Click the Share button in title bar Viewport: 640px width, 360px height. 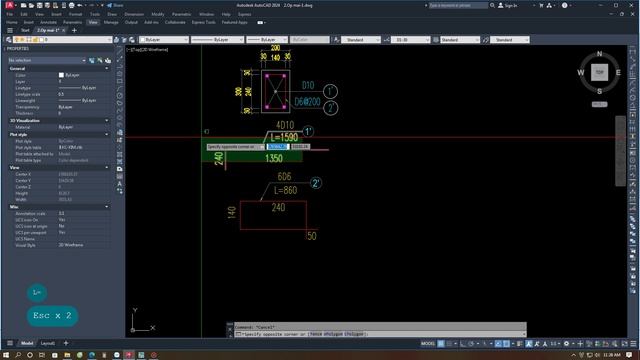[x=115, y=5]
